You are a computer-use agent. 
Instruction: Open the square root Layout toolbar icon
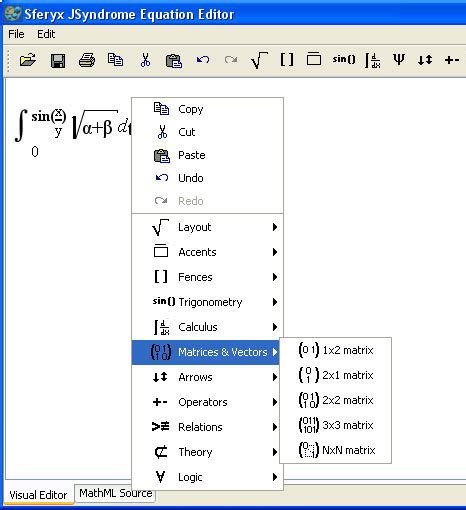pyautogui.click(x=259, y=60)
